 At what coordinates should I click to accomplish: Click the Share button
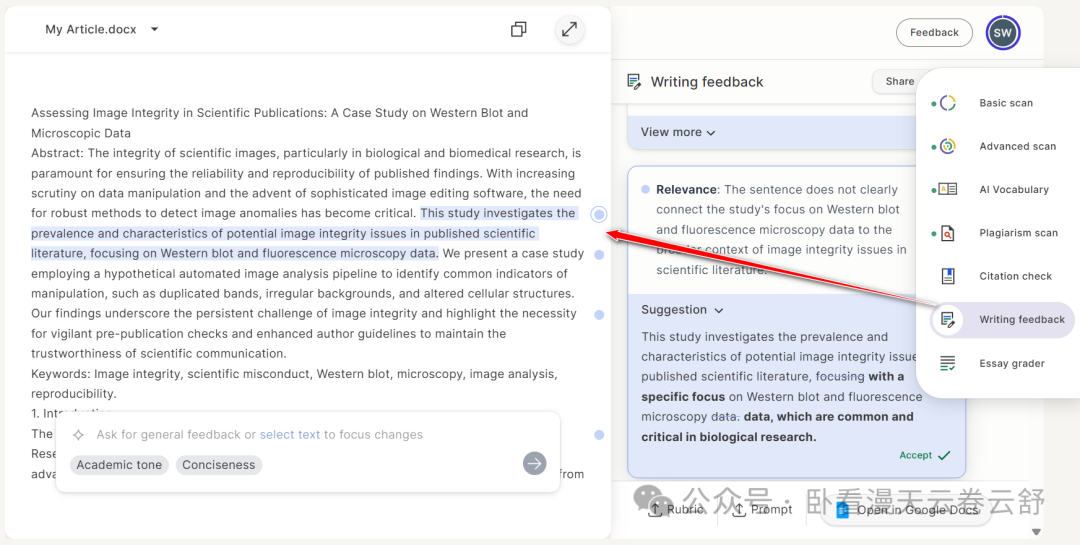(x=899, y=82)
